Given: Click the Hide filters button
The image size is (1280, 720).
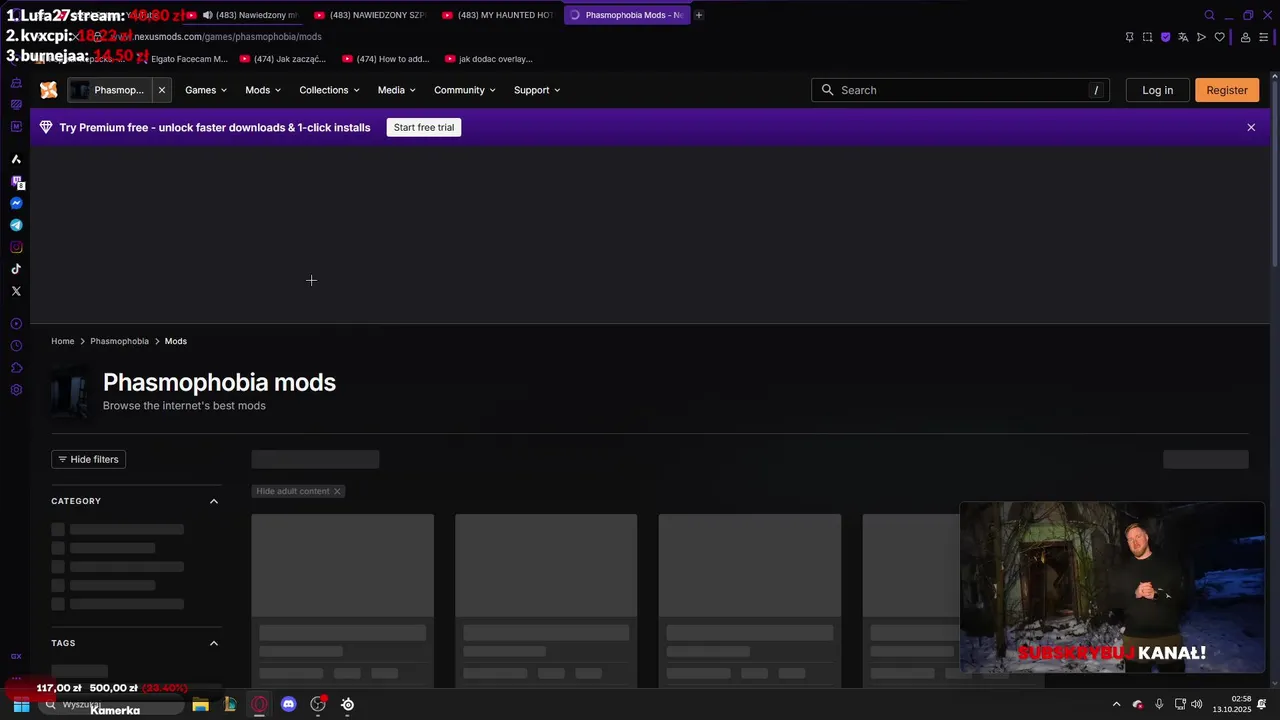Looking at the screenshot, I should (x=88, y=459).
